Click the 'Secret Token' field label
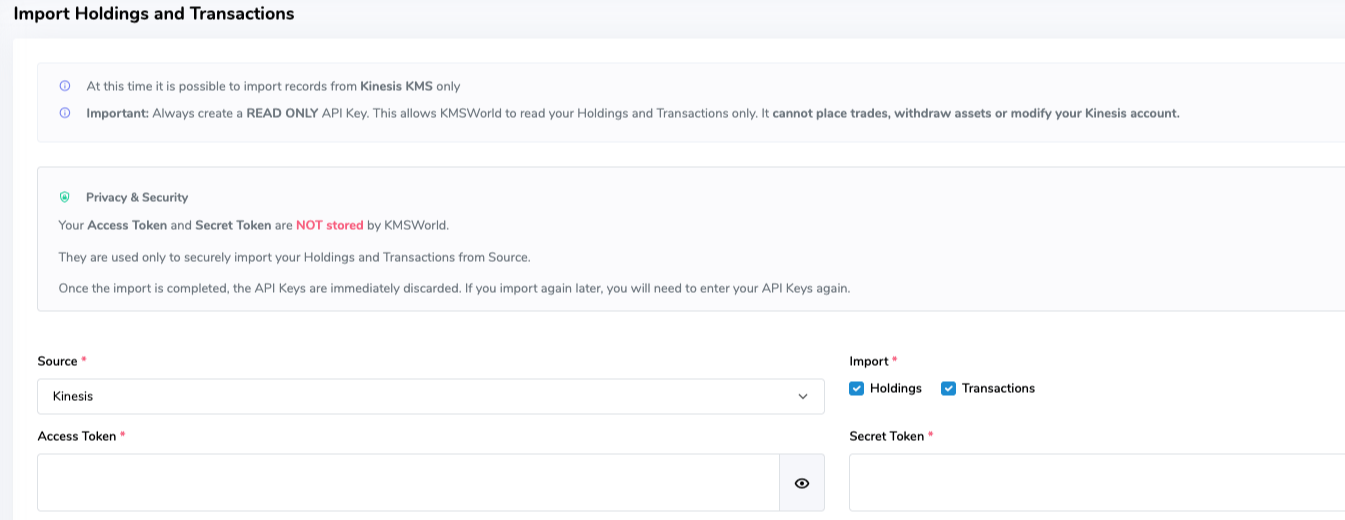Viewport: 1345px width, 520px height. click(887, 436)
